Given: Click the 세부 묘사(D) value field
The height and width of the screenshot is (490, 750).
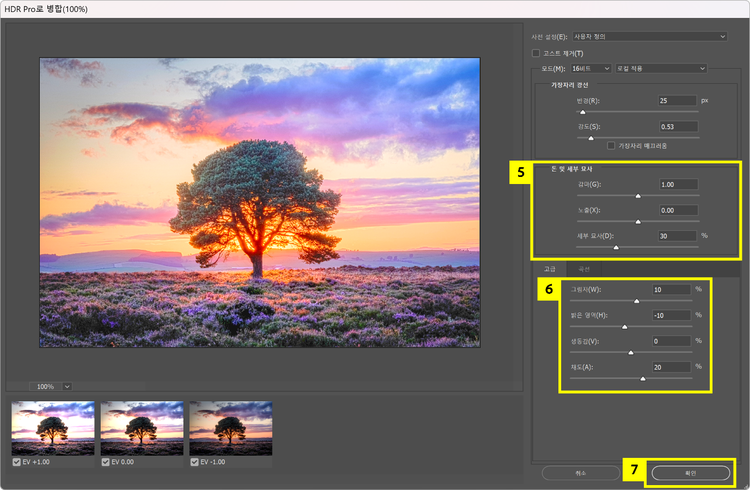Looking at the screenshot, I should coord(677,236).
